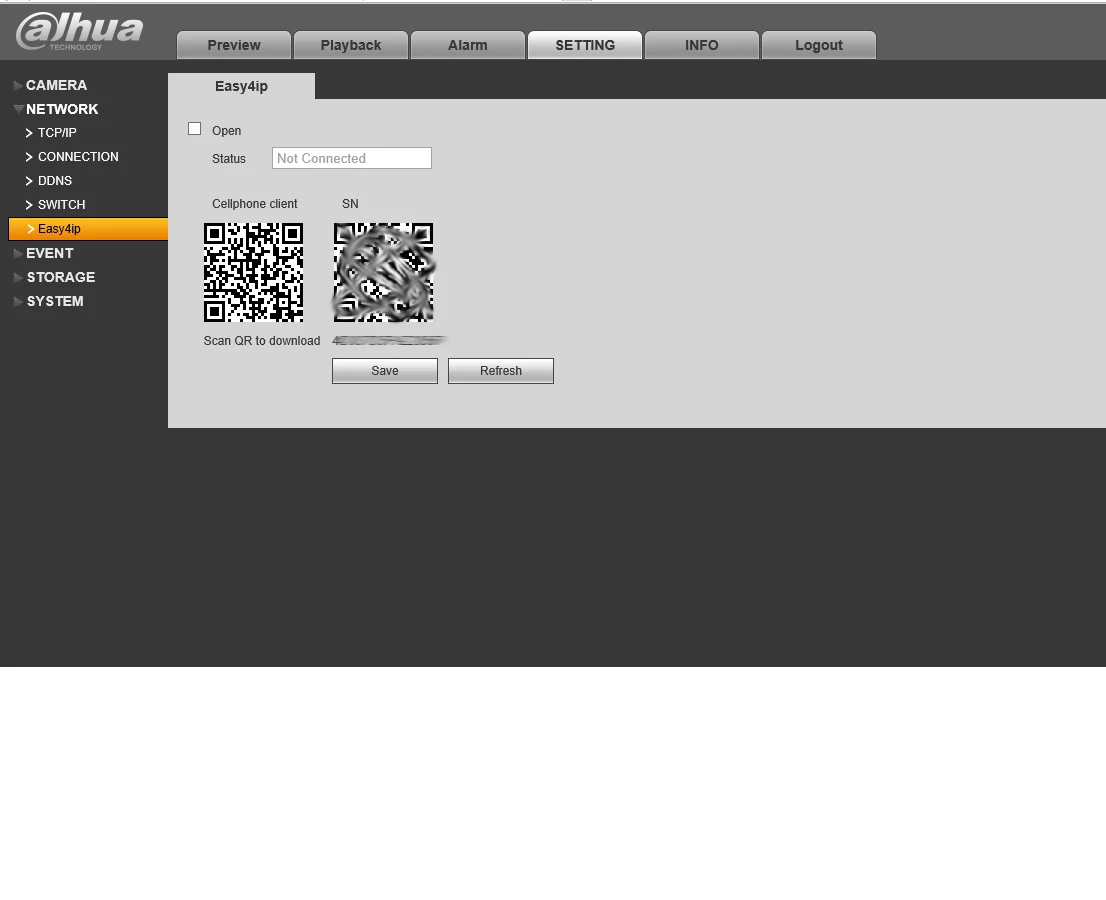Open DDNS settings
1106x900 pixels.
click(49, 181)
